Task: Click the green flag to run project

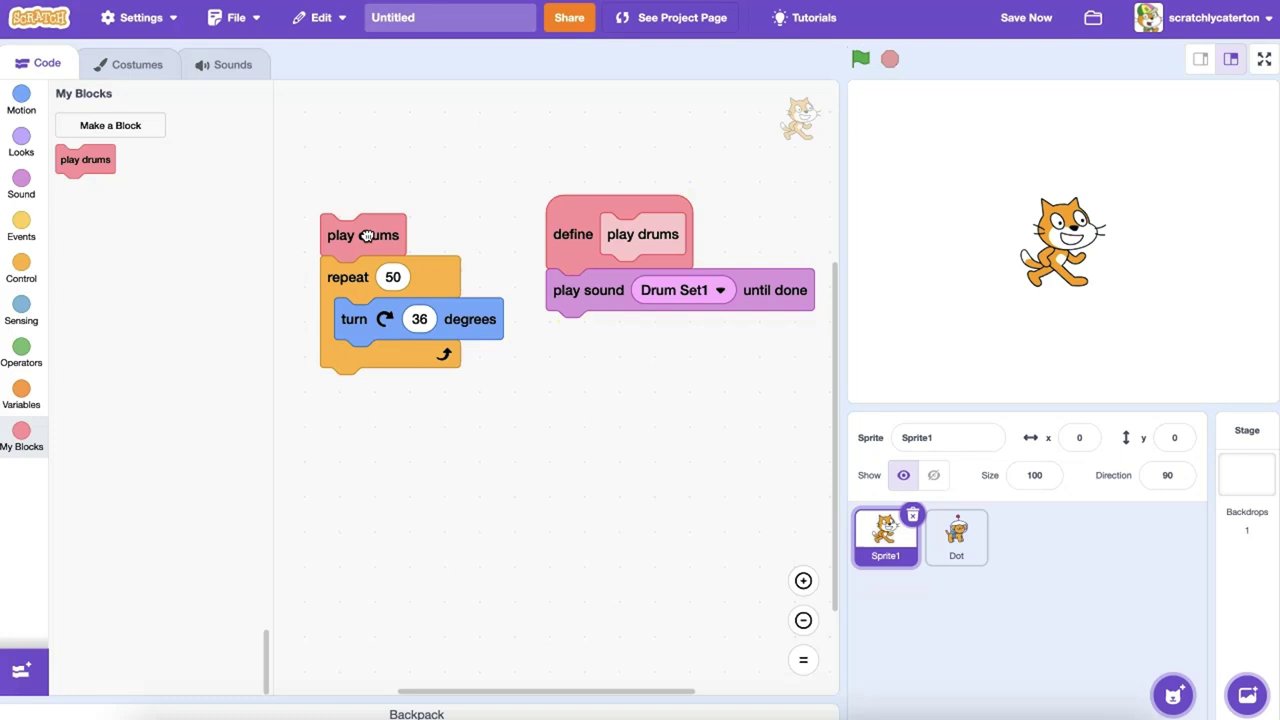Action: [x=860, y=59]
